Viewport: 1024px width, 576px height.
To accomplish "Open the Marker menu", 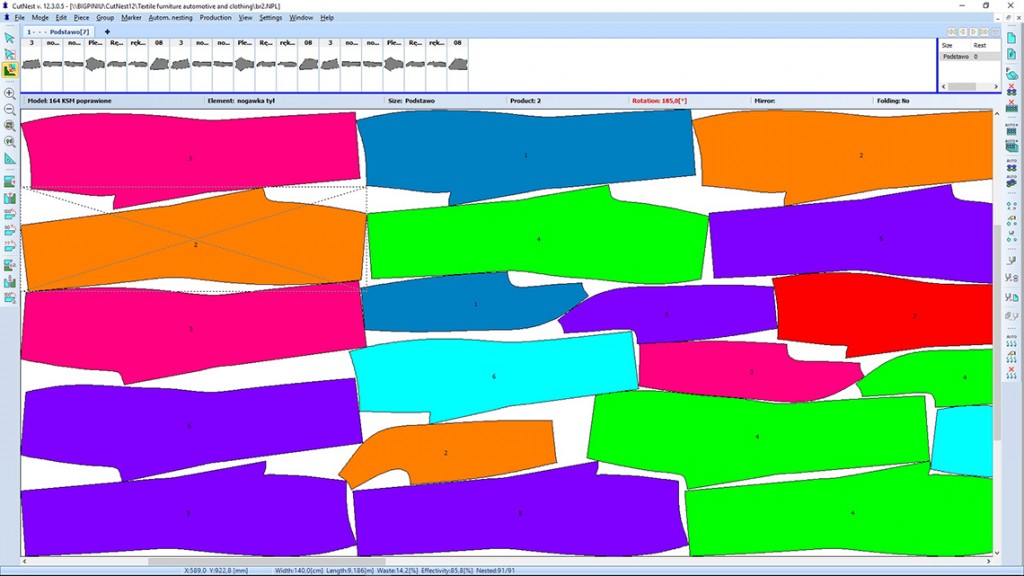I will (x=131, y=18).
